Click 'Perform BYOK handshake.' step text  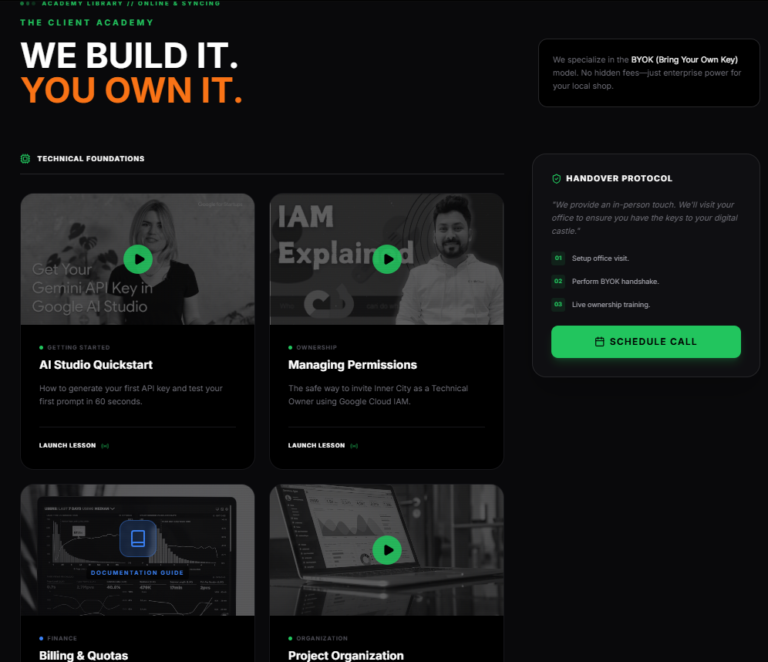tap(615, 281)
